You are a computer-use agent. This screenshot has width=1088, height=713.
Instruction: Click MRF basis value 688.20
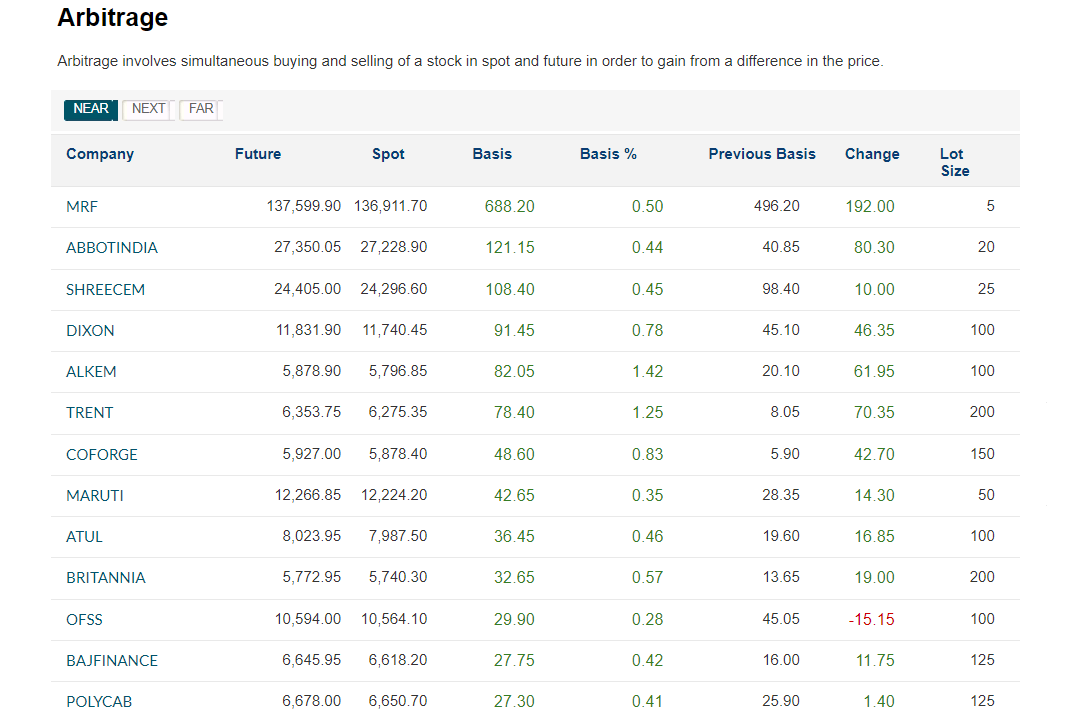[509, 207]
